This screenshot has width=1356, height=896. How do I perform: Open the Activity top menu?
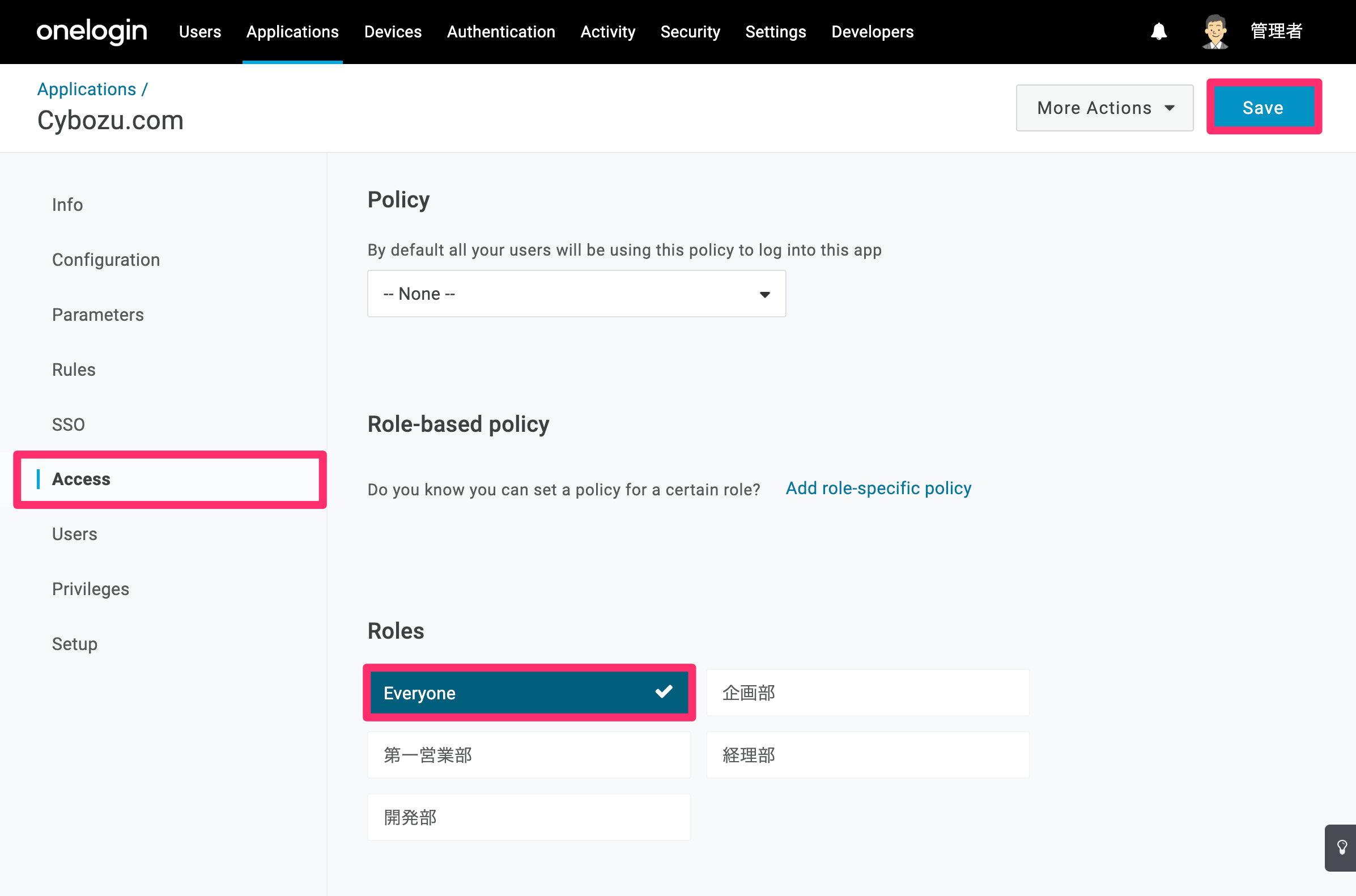point(608,32)
